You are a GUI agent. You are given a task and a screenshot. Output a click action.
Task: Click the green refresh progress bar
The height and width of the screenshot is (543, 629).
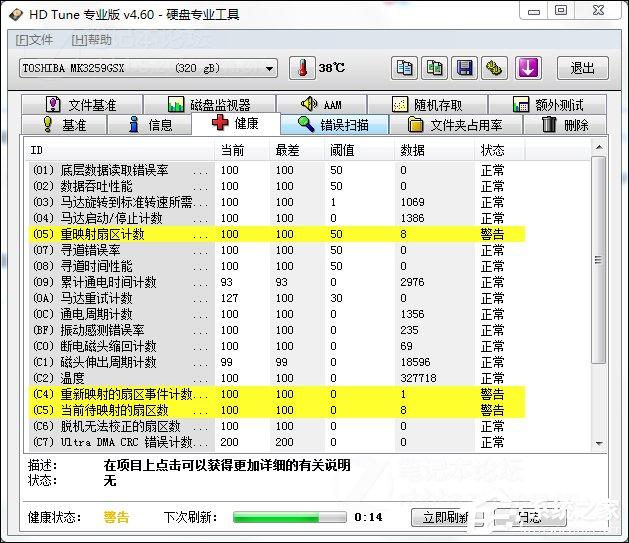tap(290, 517)
